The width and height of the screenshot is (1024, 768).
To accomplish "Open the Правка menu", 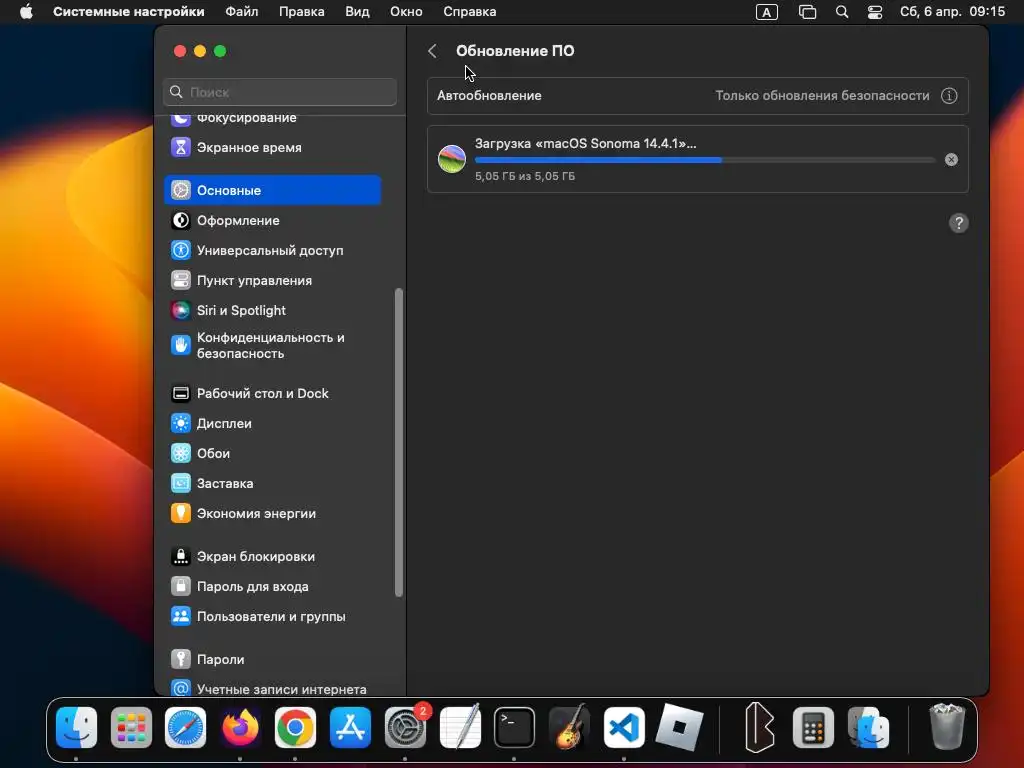I will (302, 12).
